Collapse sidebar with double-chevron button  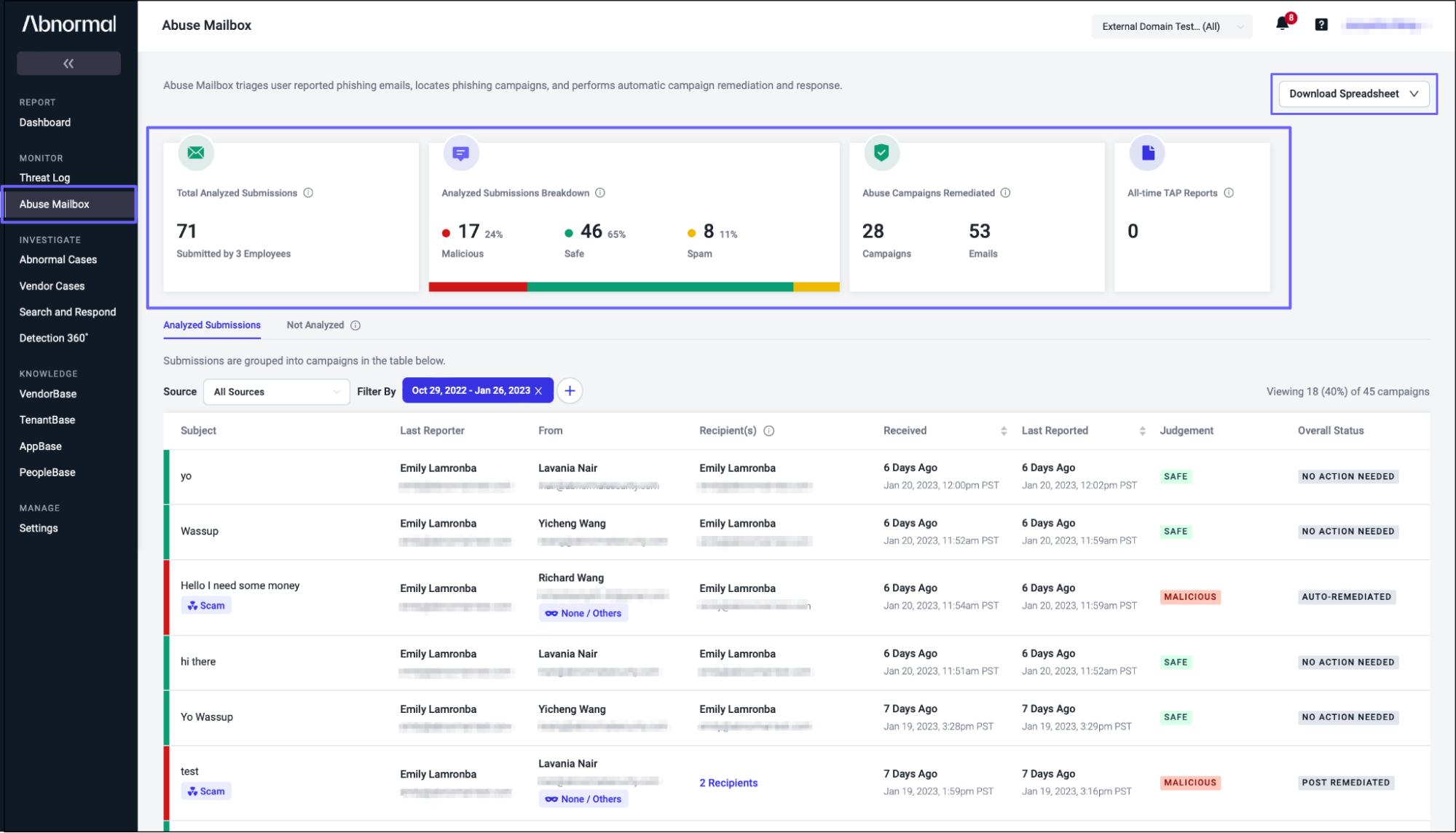pos(68,63)
